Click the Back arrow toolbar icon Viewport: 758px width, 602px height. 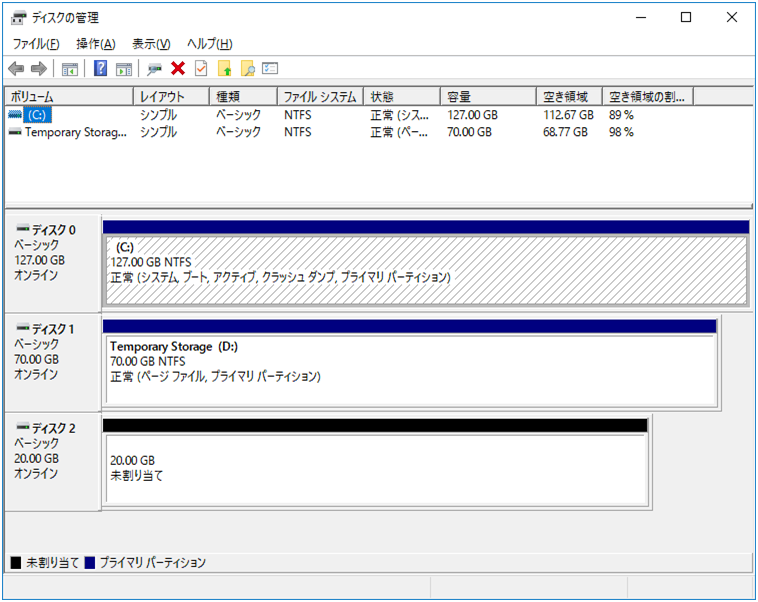tap(16, 69)
